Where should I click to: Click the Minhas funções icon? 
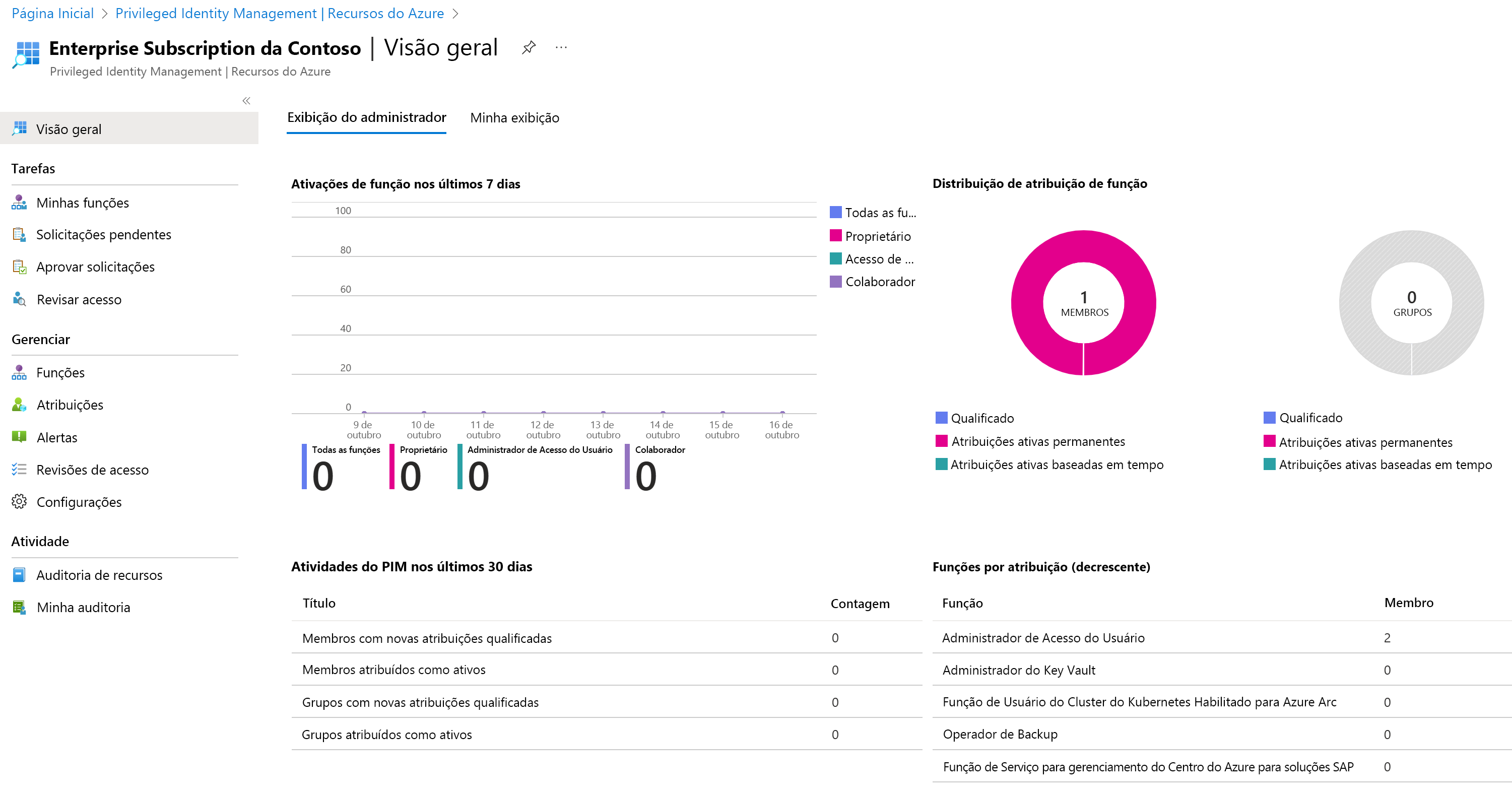point(19,203)
